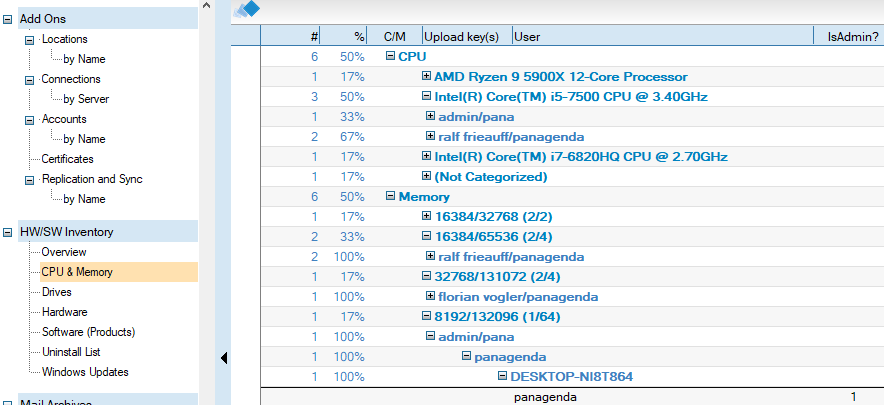Click the AMD Ryzen 9 5900X label
The height and width of the screenshot is (405, 884).
click(561, 77)
